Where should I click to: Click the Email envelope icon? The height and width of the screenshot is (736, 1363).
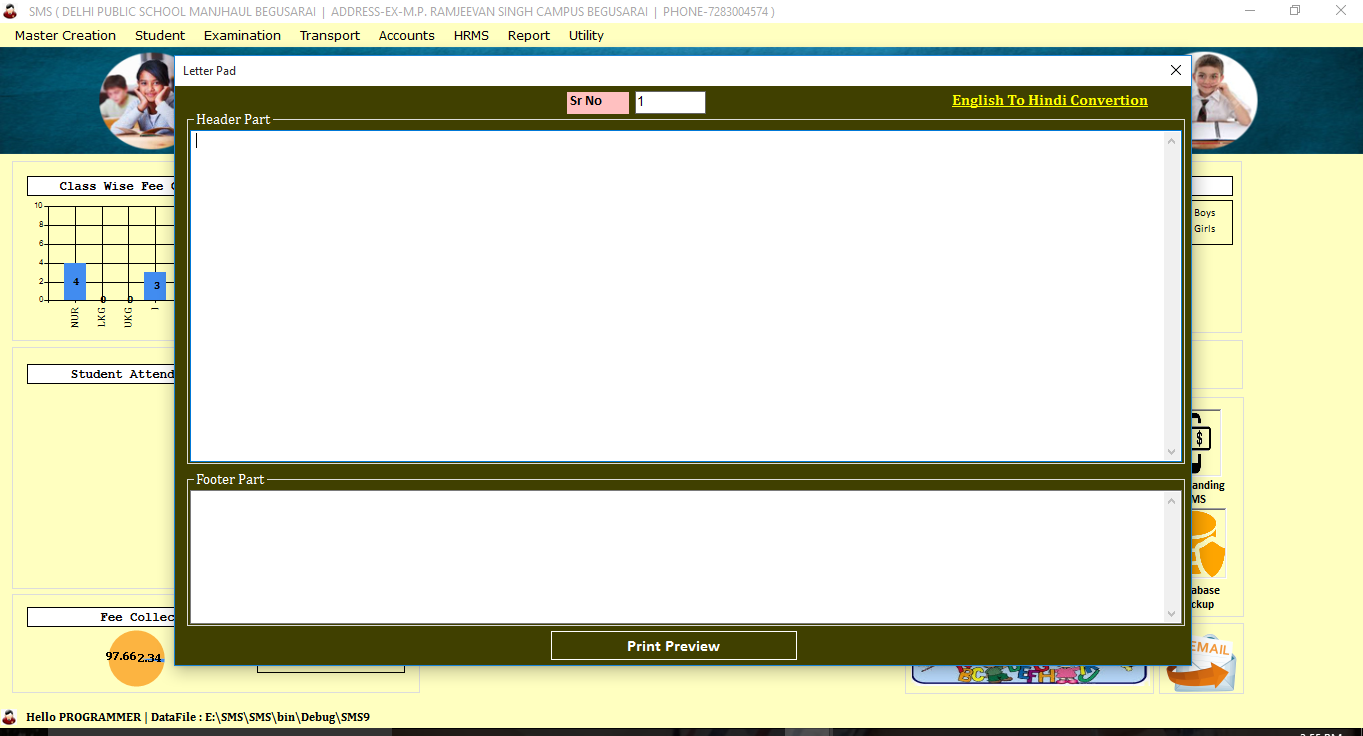[x=1206, y=662]
